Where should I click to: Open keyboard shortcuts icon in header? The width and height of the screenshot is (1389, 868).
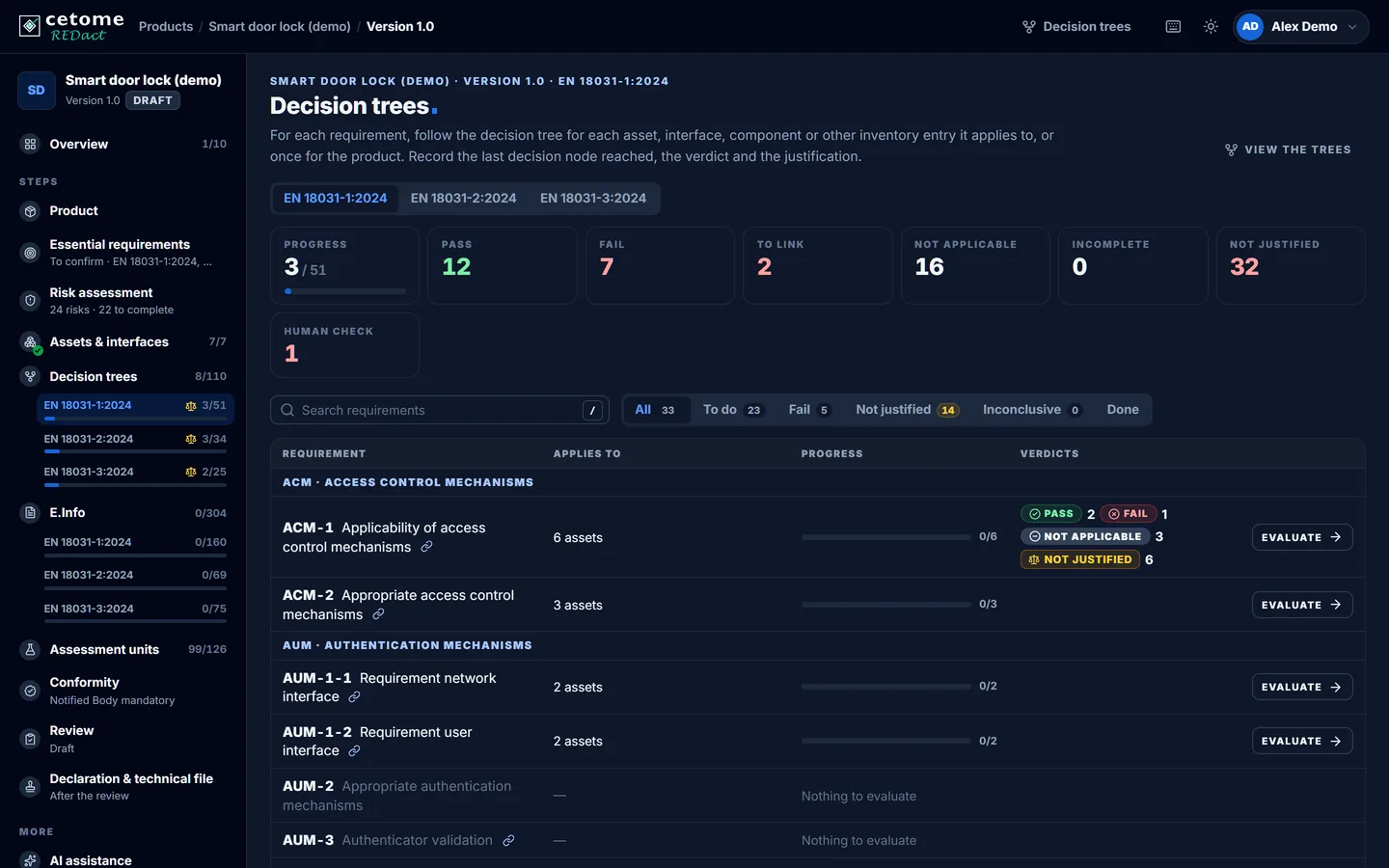tap(1173, 27)
